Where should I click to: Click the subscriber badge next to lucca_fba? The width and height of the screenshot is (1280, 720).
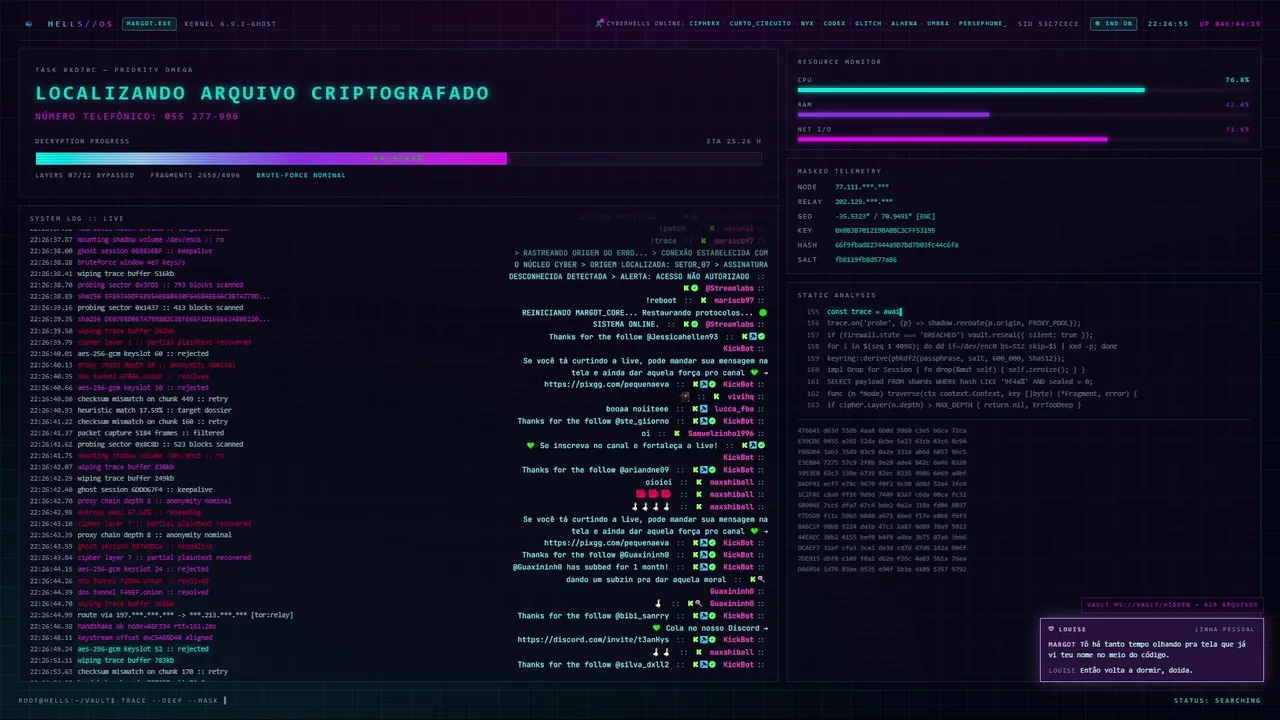(x=704, y=408)
